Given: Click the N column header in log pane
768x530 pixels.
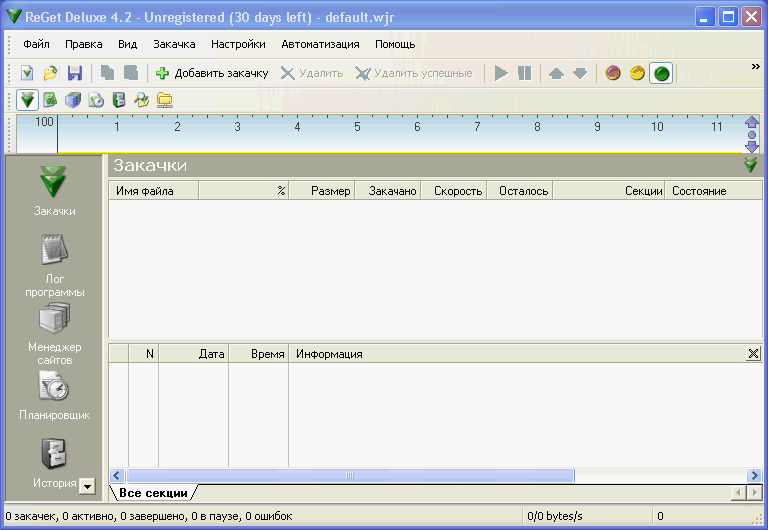Looking at the screenshot, I should (x=144, y=354).
